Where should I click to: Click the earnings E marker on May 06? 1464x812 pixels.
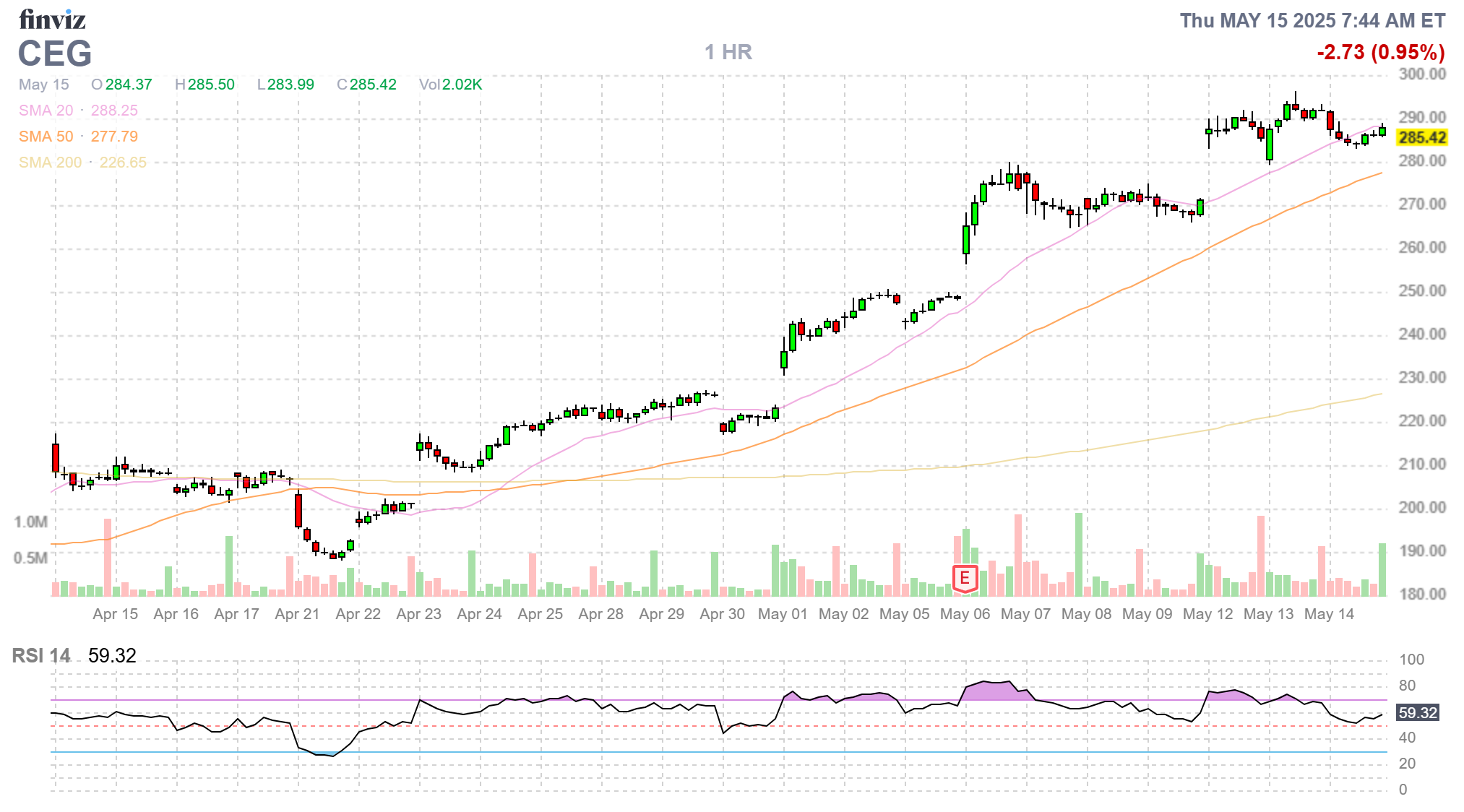point(965,578)
